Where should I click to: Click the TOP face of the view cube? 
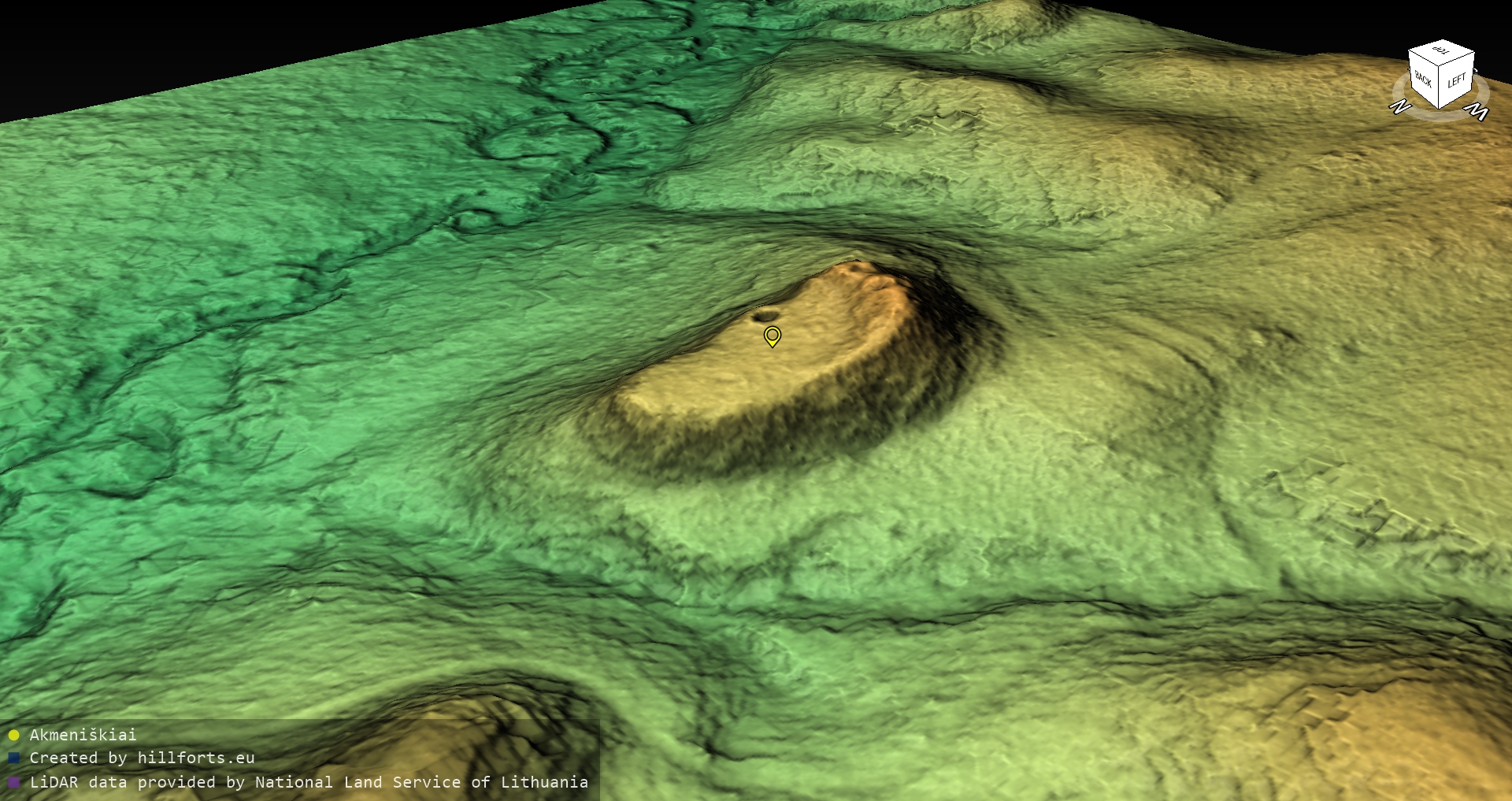coord(1441,51)
